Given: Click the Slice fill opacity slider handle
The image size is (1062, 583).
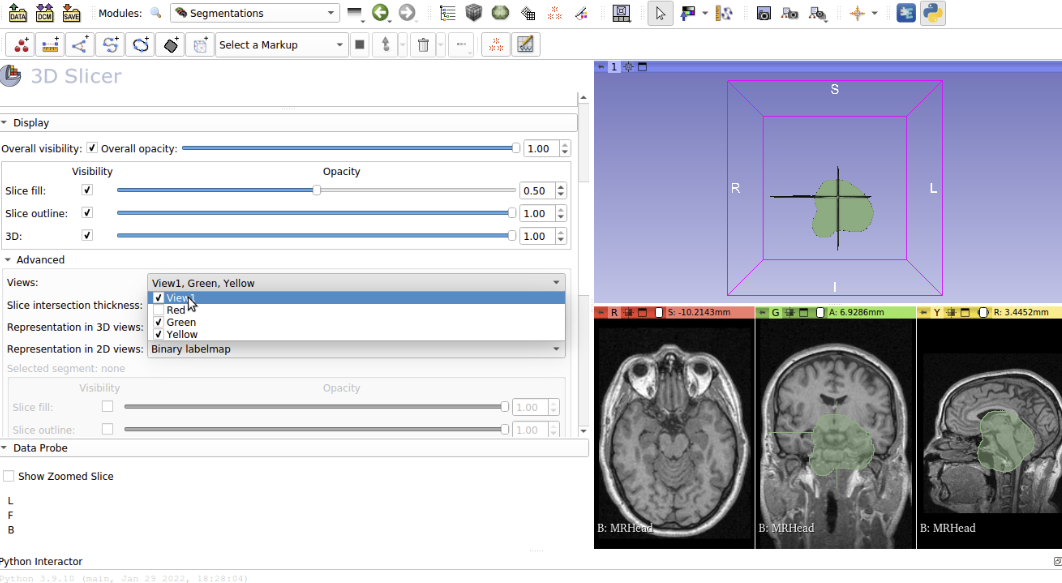Looking at the screenshot, I should pos(316,190).
